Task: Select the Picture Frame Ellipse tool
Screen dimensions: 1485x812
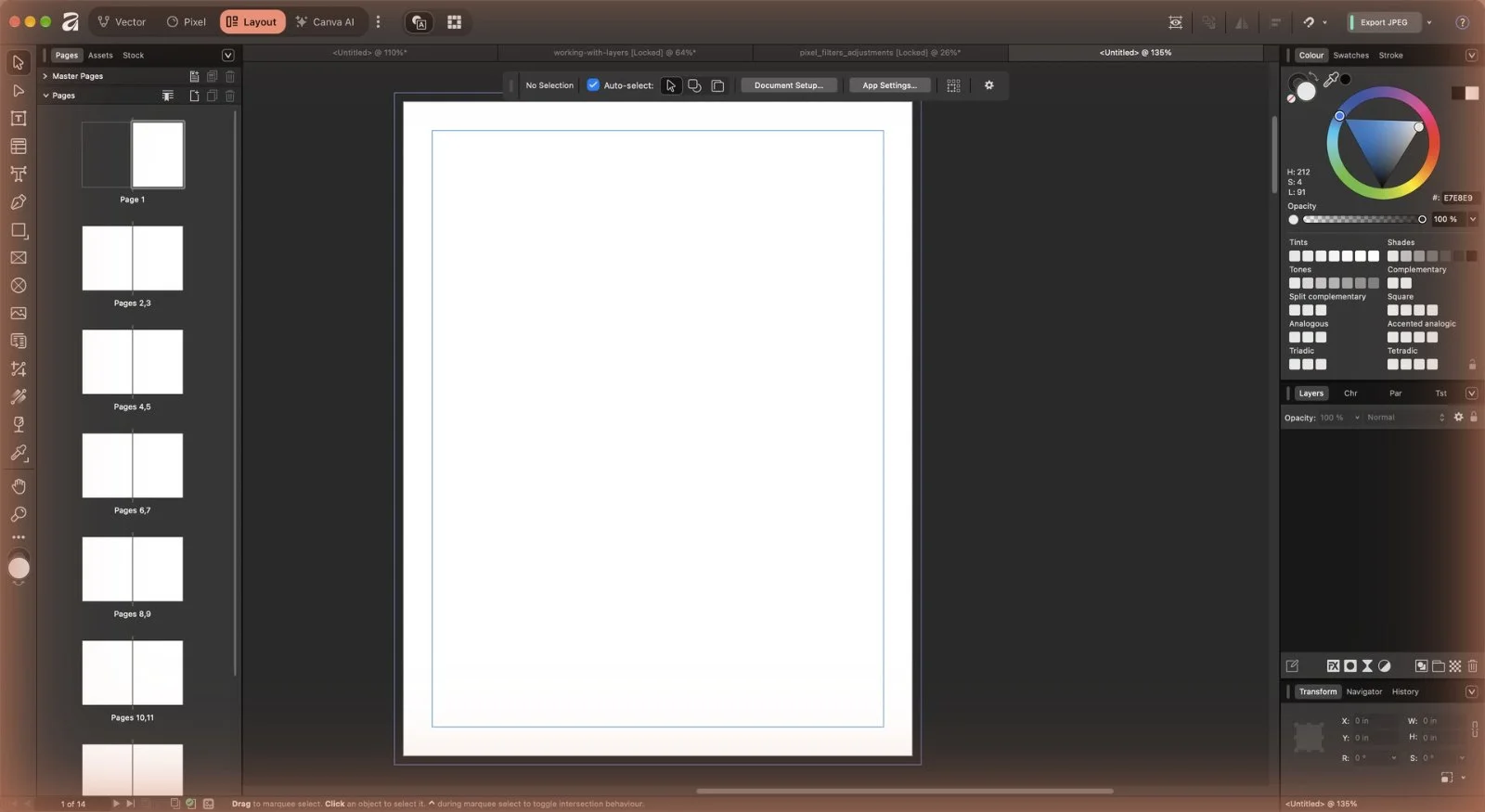Action: (19, 286)
